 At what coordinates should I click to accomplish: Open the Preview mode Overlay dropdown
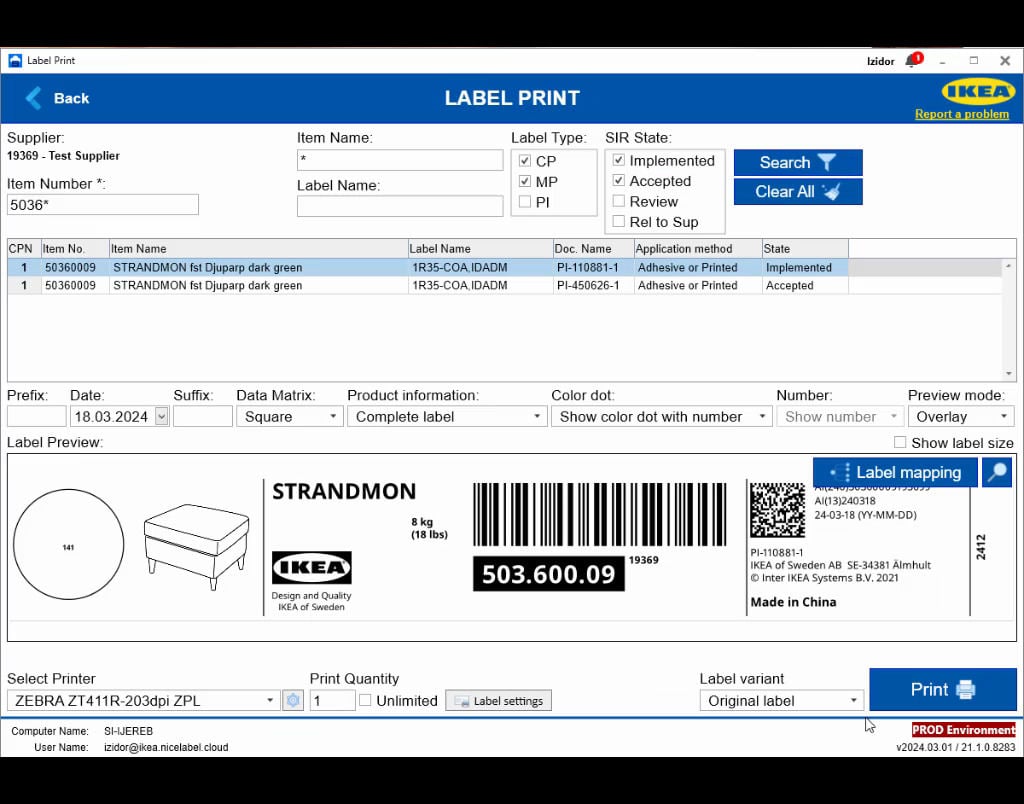[x=961, y=417]
